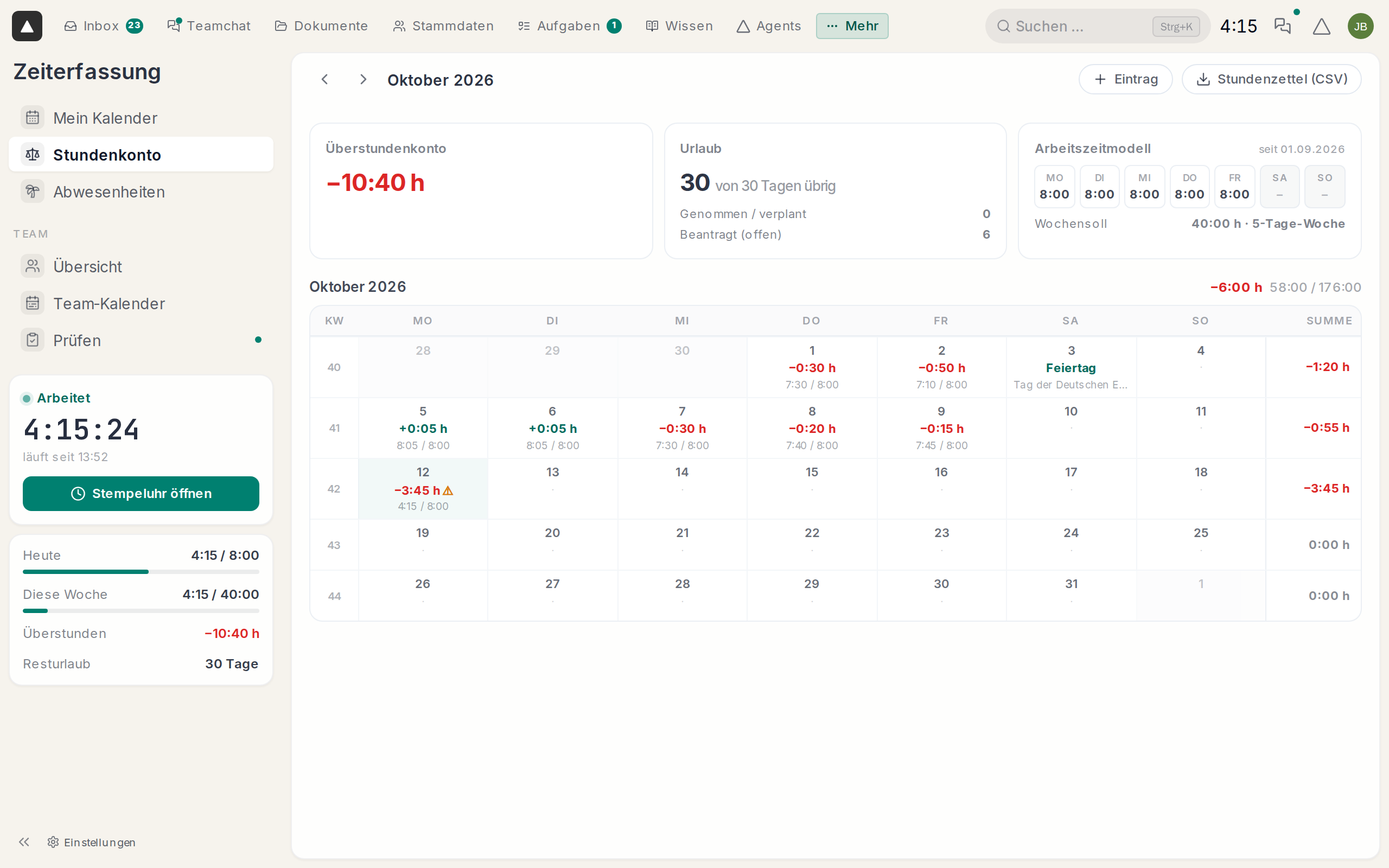This screenshot has height=868, width=1389.
Task: Open October 9 entry -0:15 h
Action: pos(941,427)
